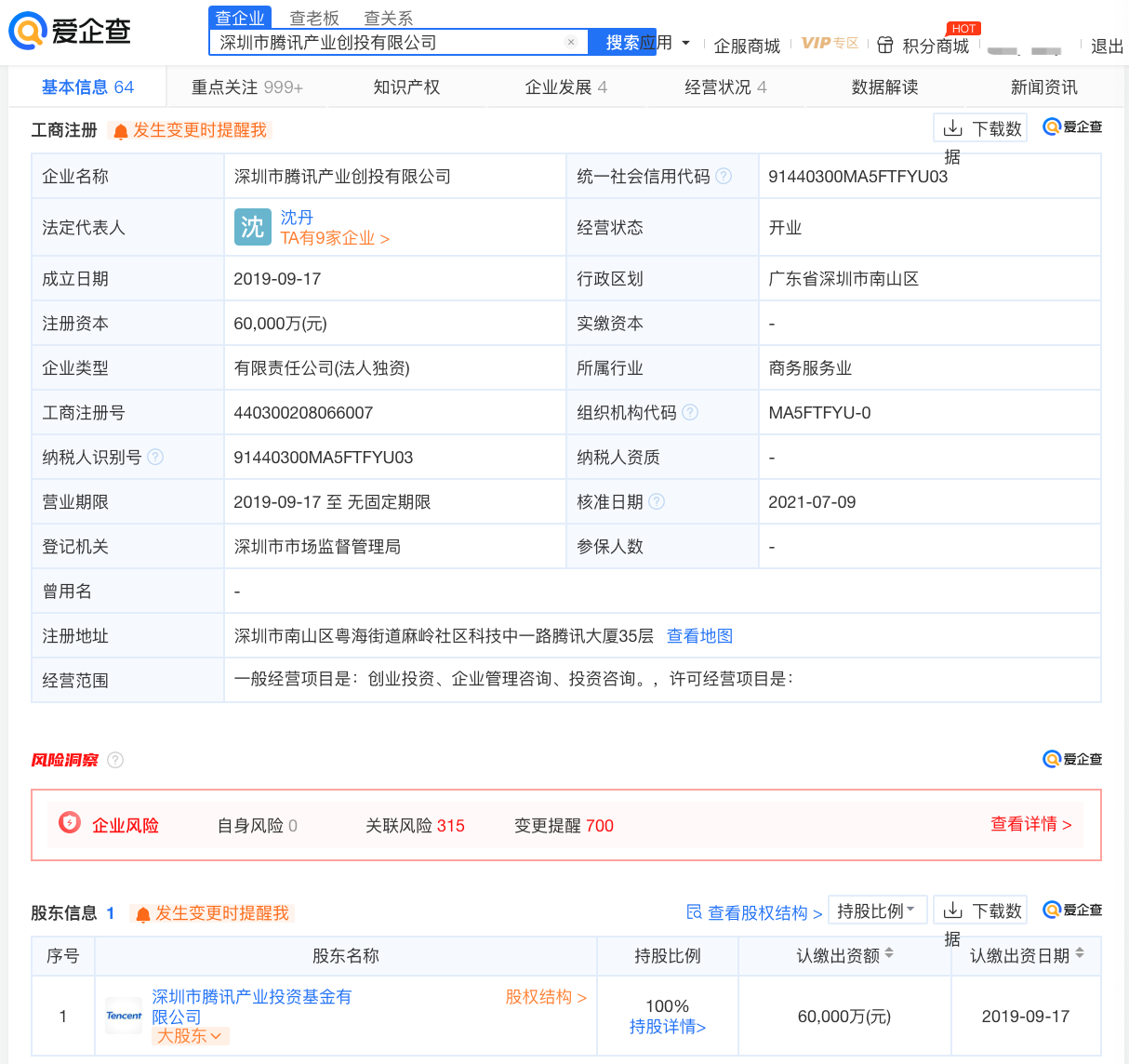Viewport: 1129px width, 1064px height.
Task: Open the 查看地图 link
Action: [699, 636]
